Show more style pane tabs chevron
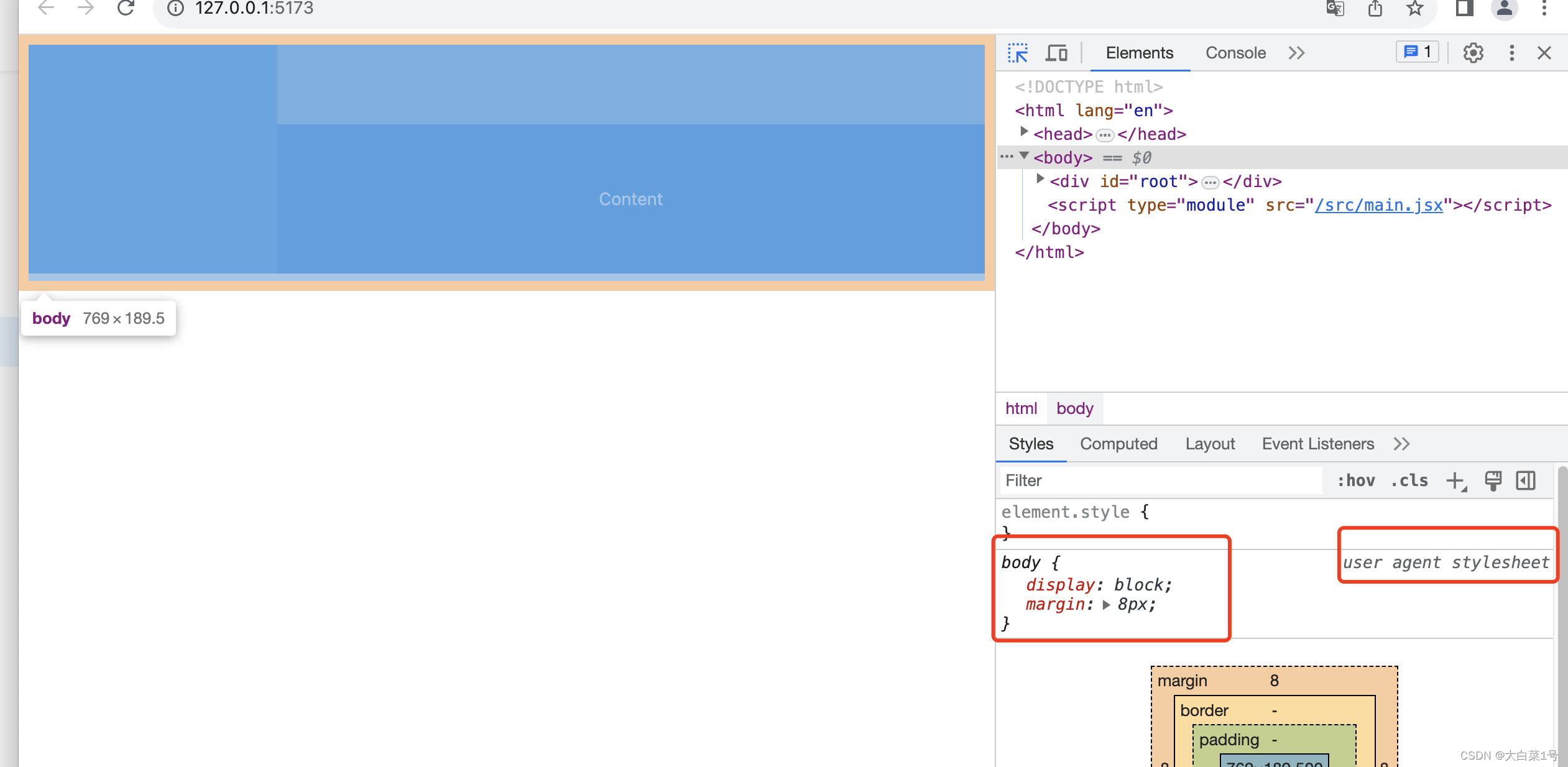Image resolution: width=1568 pixels, height=767 pixels. (x=1401, y=444)
